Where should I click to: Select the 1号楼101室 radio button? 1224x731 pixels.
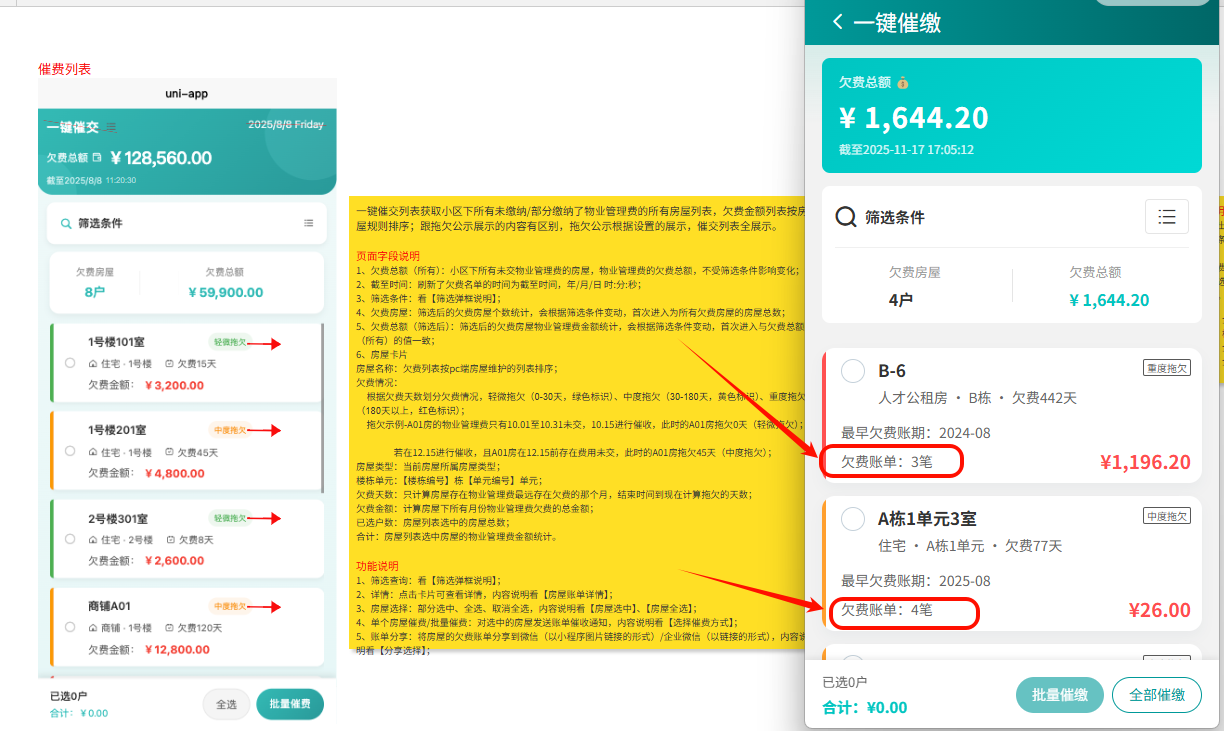point(69,363)
